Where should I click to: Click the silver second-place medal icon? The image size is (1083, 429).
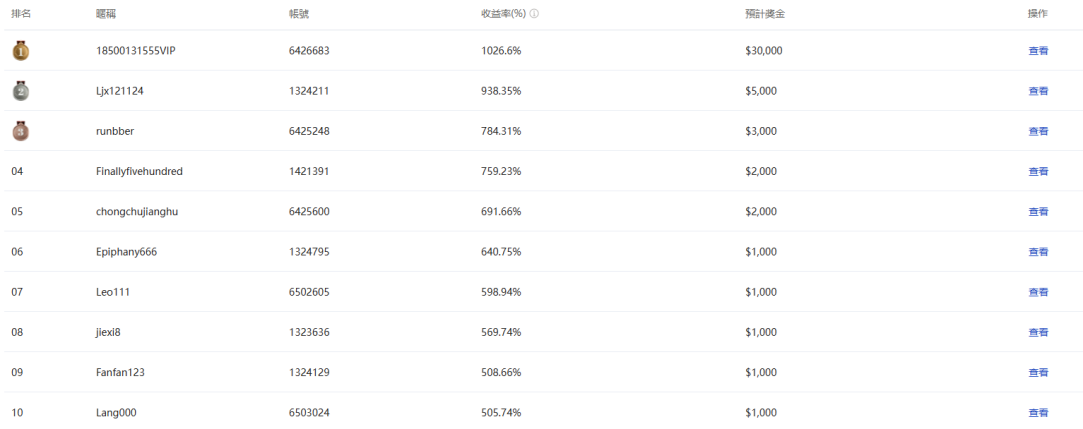(20, 91)
